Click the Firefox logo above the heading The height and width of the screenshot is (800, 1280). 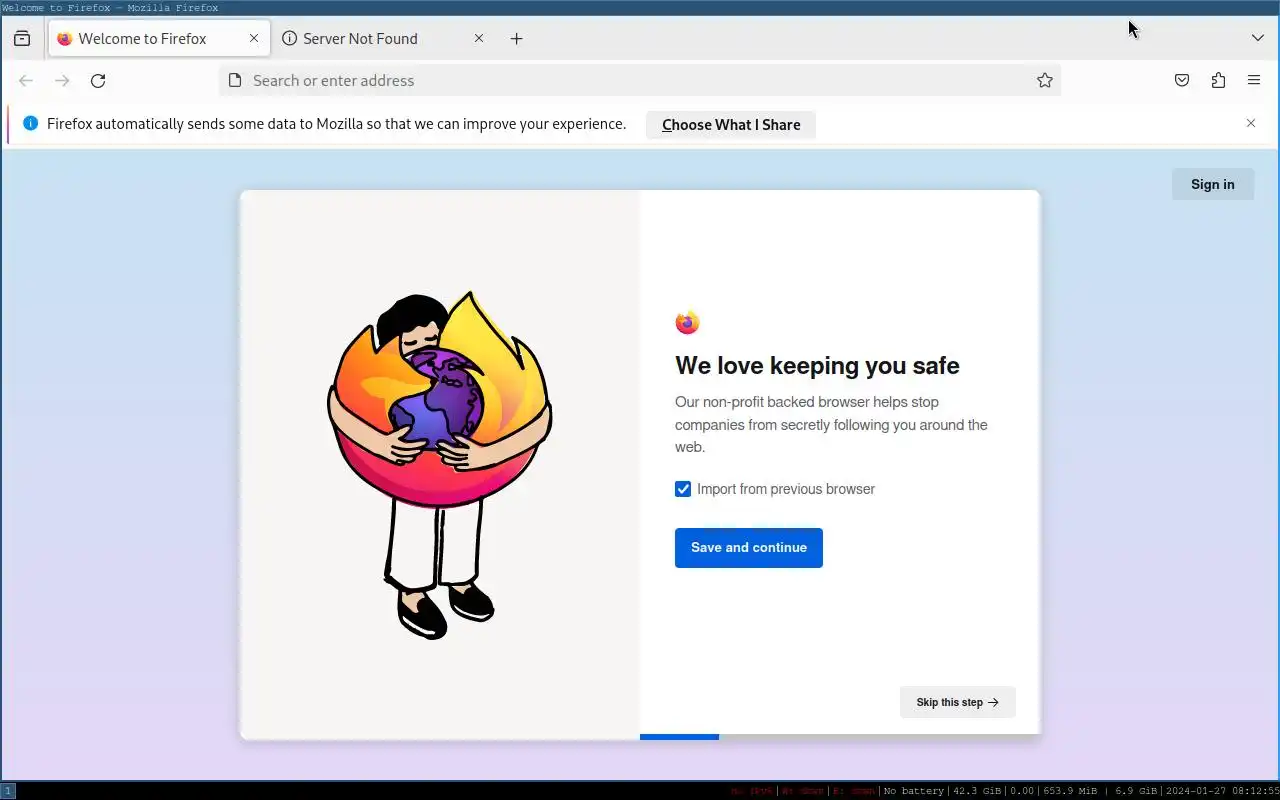(687, 322)
